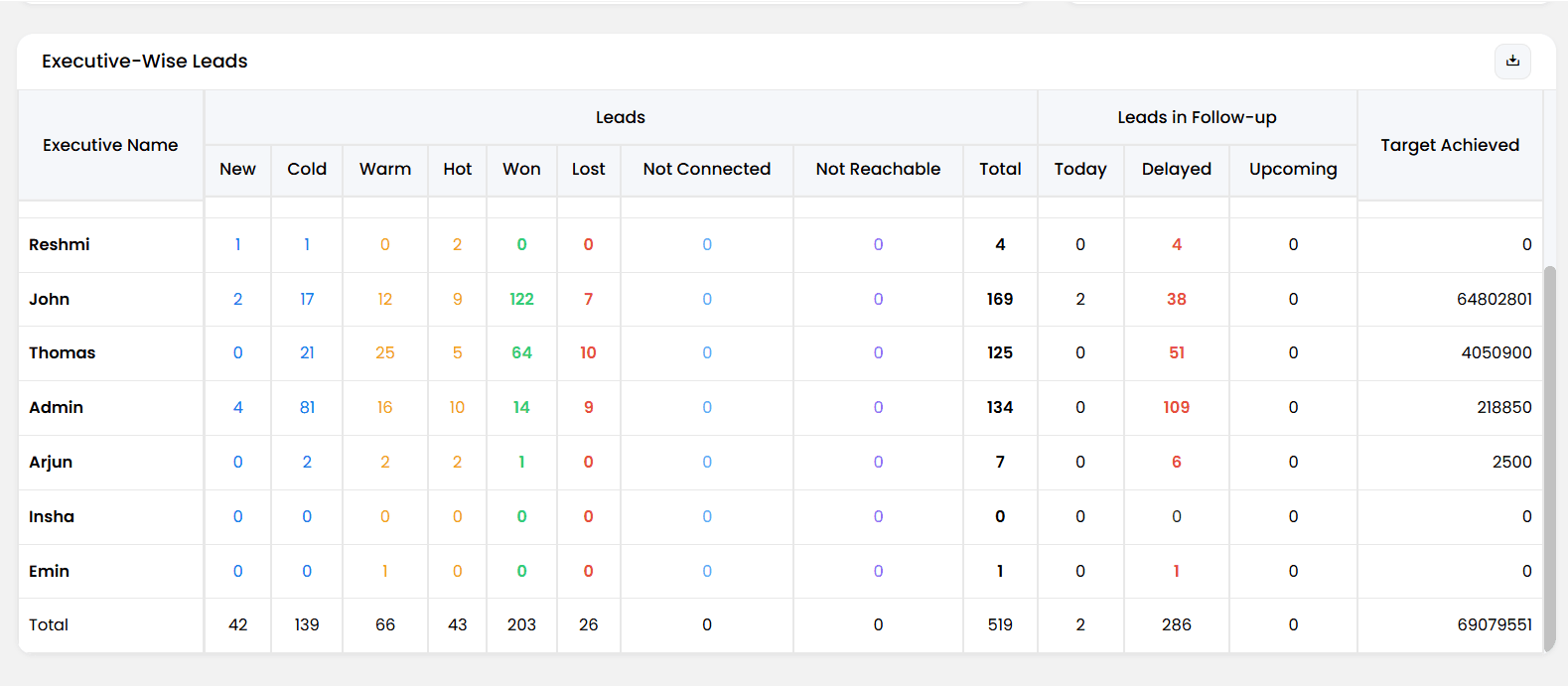Click John's Target Achieved value 64802801
Screen dimensions: 1568x686
tap(1495, 299)
